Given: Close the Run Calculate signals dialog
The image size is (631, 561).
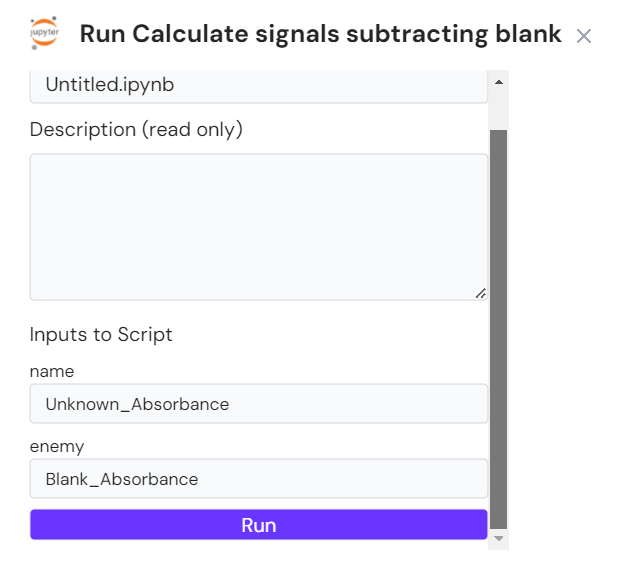Looking at the screenshot, I should click(584, 36).
